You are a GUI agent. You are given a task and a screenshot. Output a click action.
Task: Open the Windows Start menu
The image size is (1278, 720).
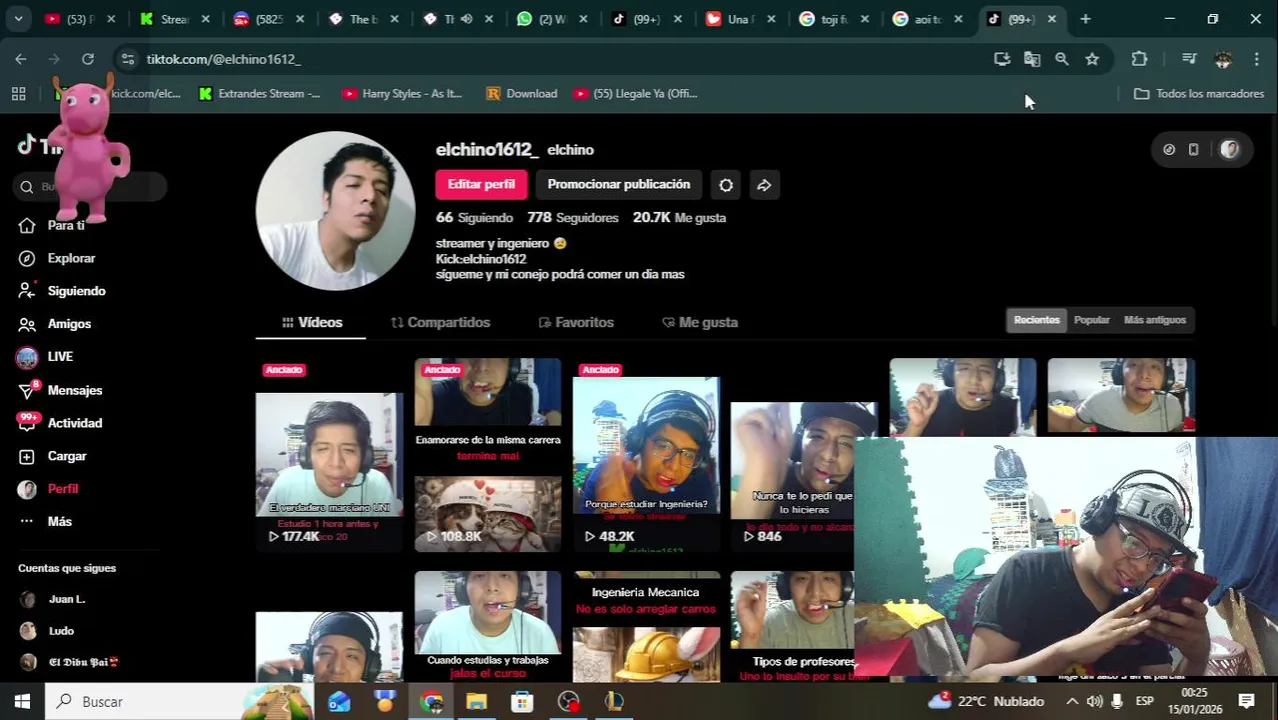(x=22, y=701)
